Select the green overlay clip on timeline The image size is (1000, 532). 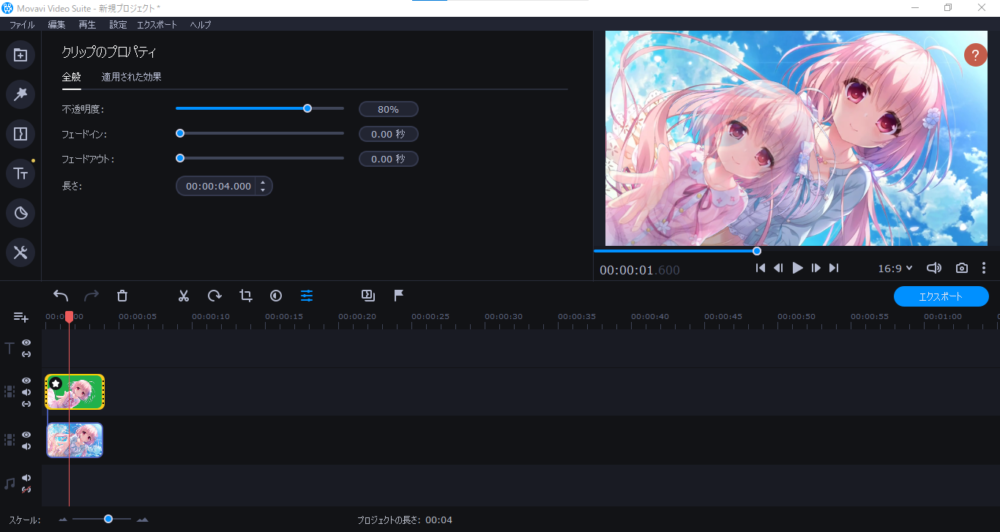point(75,392)
